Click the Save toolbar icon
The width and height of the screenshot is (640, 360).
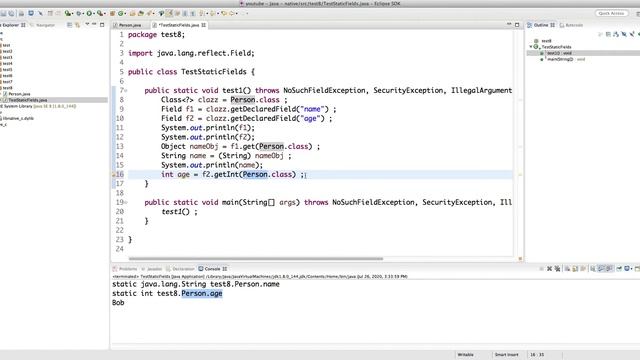3,13
